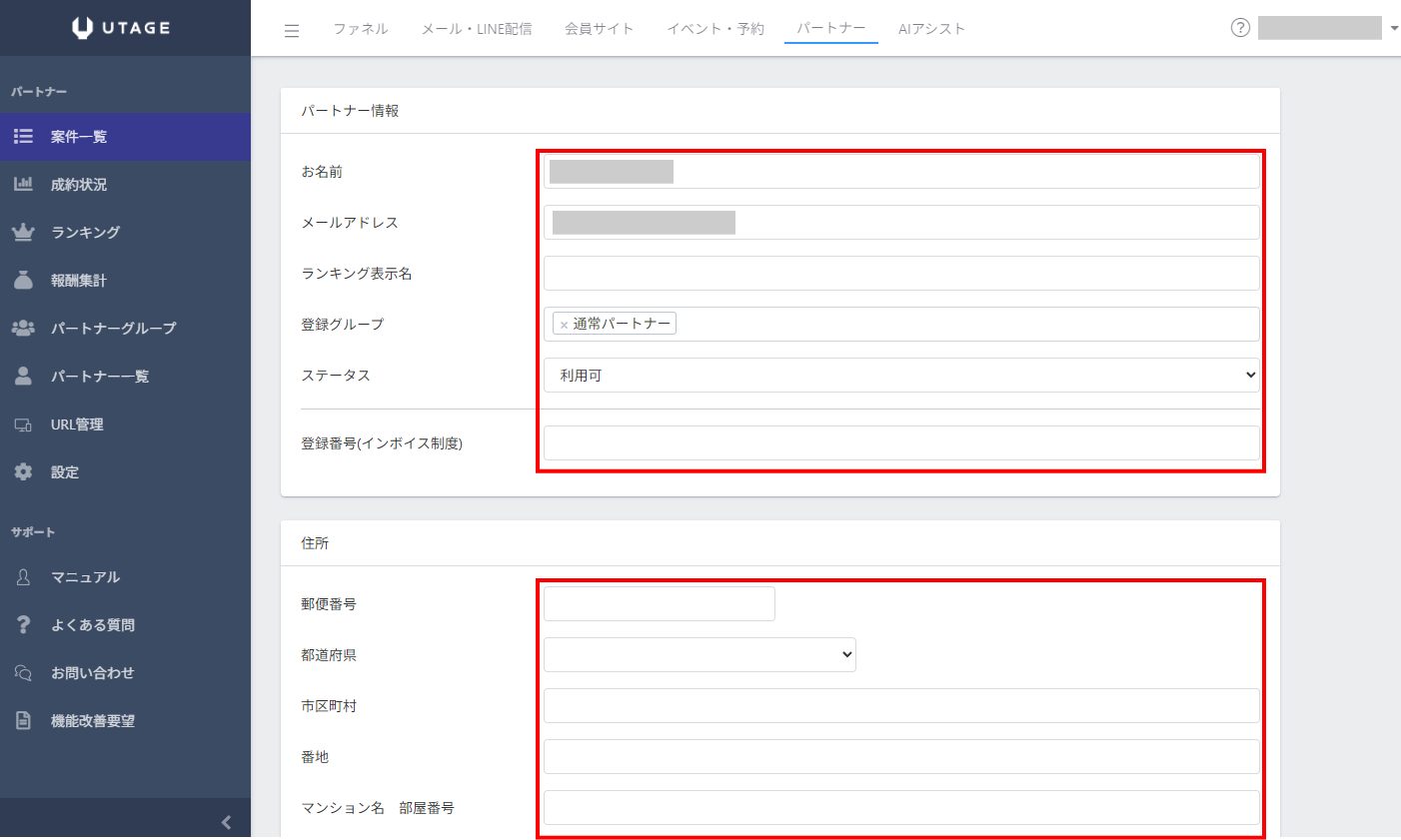Expand the account menu arrow at top right

coord(1394,29)
